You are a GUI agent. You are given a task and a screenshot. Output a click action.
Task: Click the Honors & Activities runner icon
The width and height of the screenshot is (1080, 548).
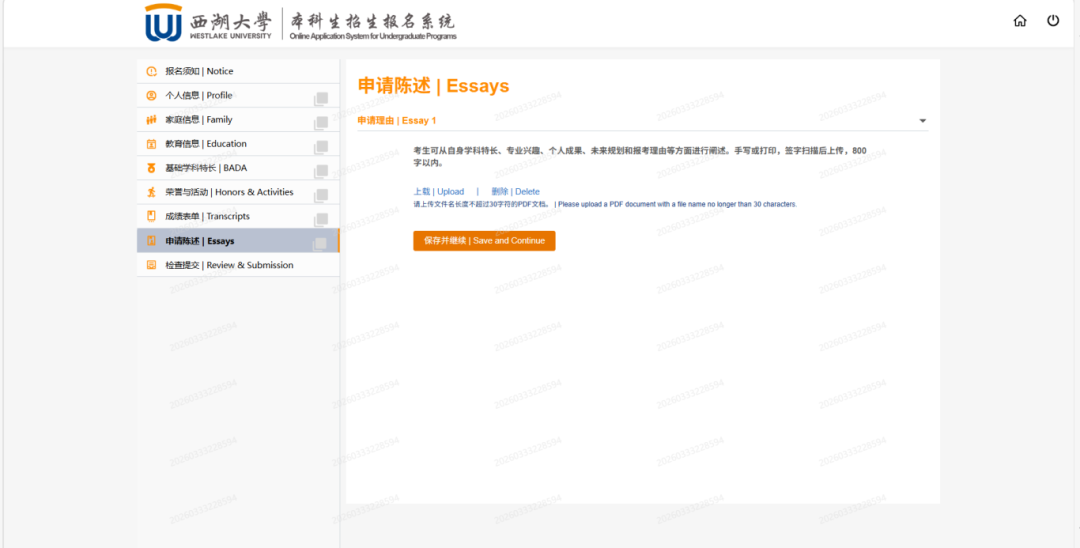(152, 192)
